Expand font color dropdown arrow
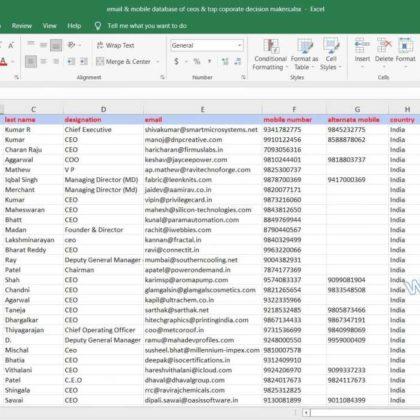 (13, 62)
